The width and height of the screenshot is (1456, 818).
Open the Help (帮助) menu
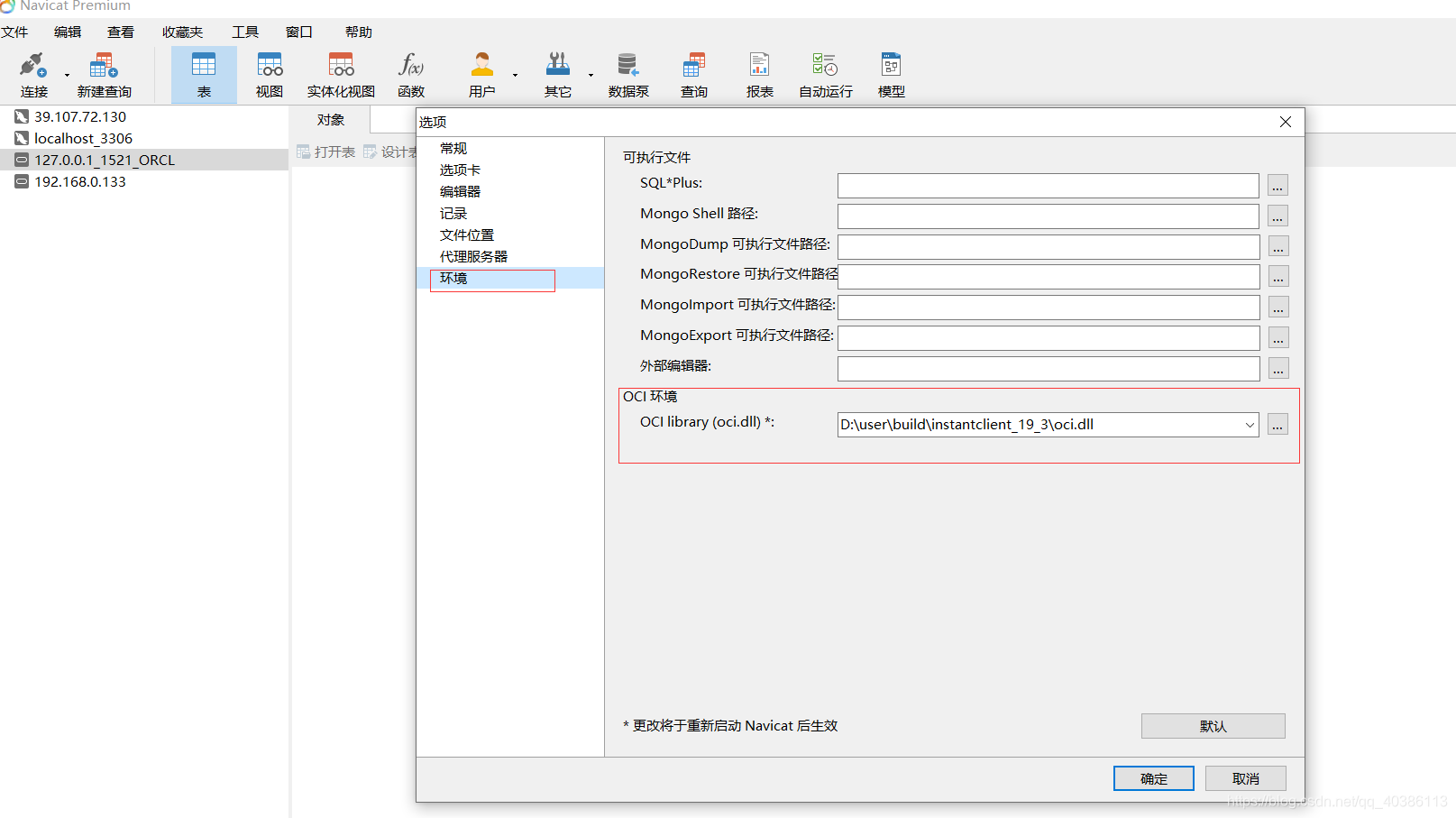click(359, 32)
